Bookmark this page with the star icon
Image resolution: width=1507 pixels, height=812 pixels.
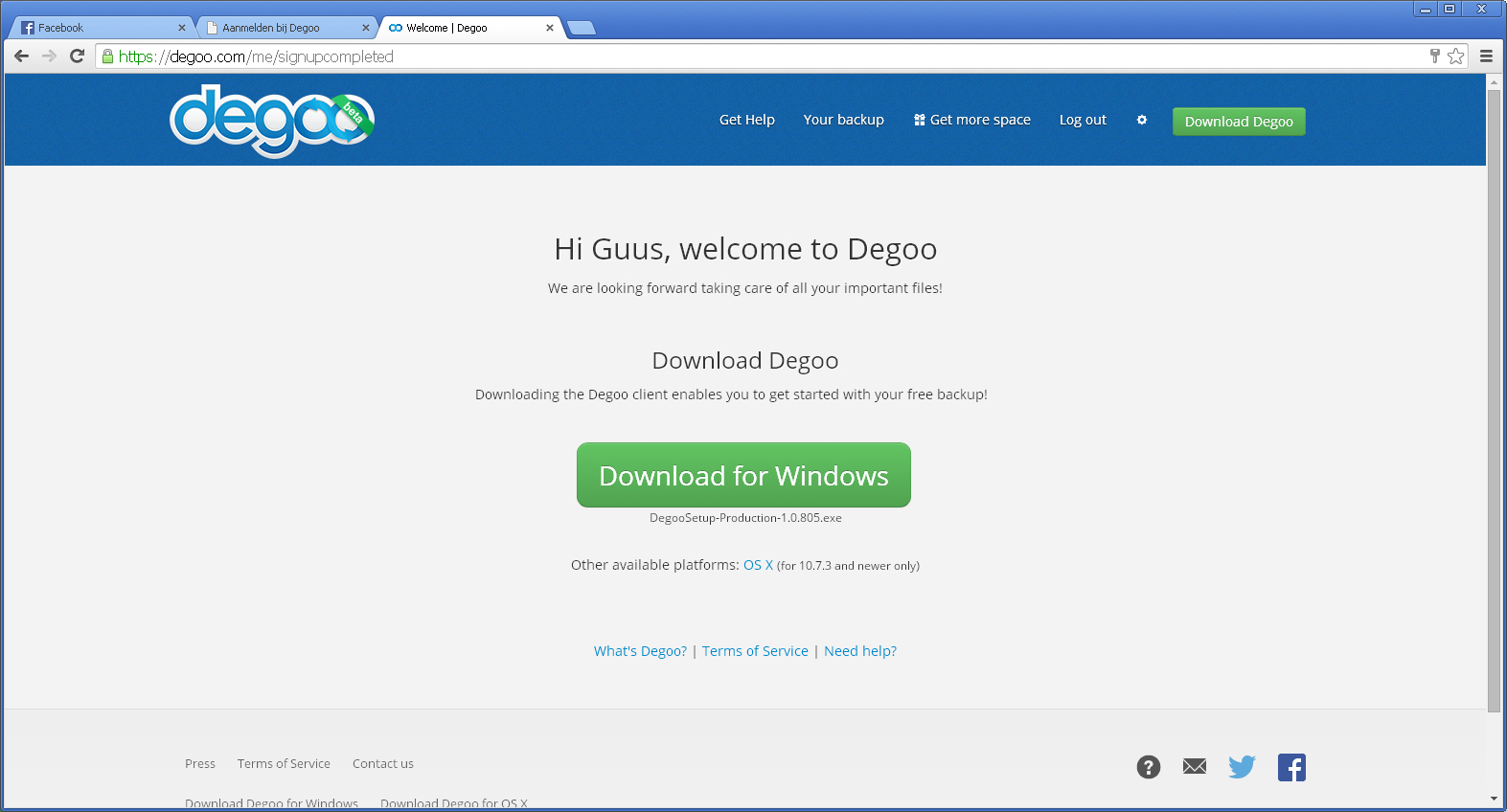[1456, 56]
